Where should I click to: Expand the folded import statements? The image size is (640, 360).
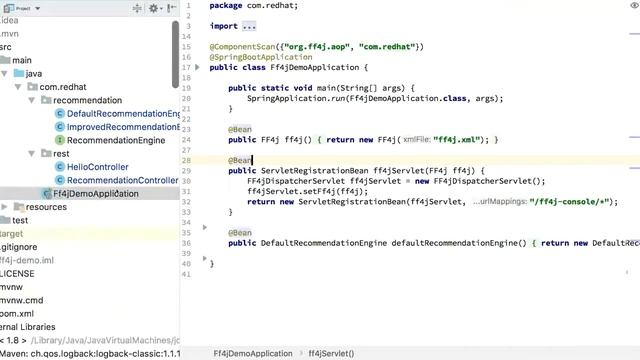(249, 26)
